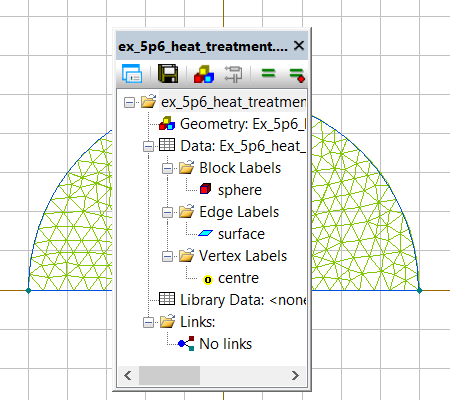Click the colored cubes icon beside Geometry

click(167, 124)
